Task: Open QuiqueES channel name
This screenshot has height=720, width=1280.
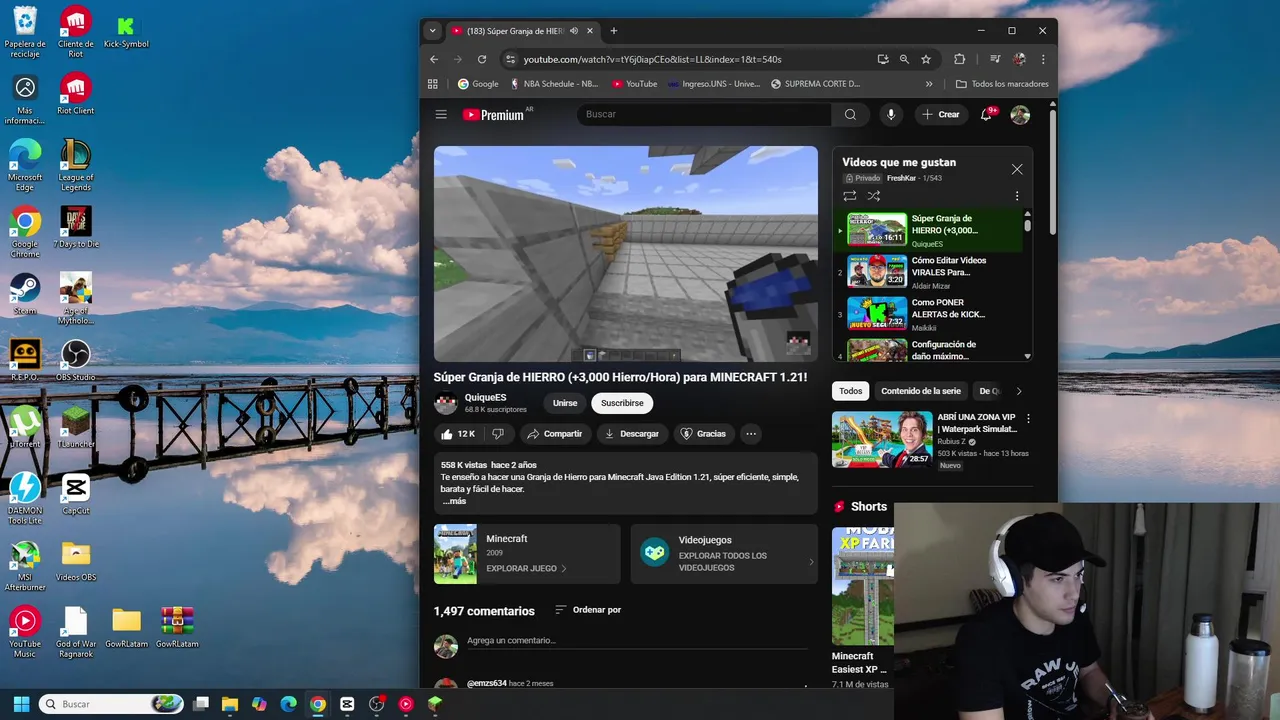Action: (x=486, y=397)
